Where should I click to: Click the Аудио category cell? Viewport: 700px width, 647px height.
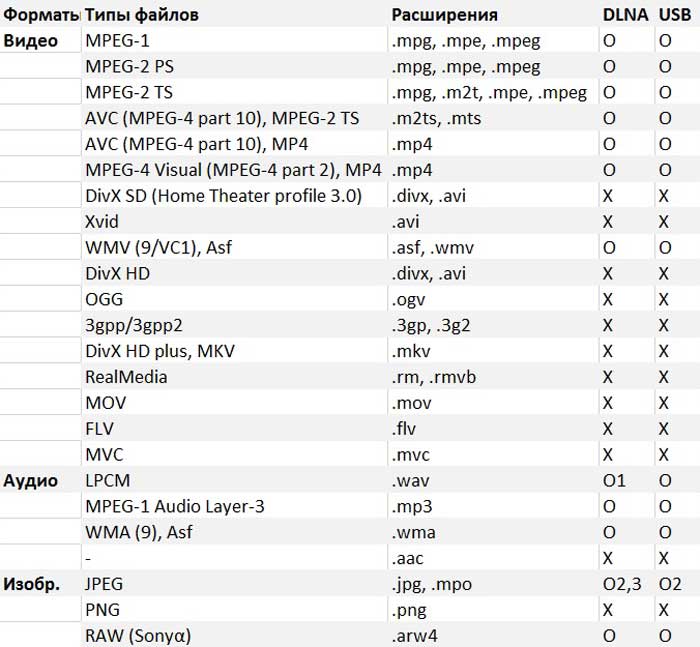pyautogui.click(x=40, y=480)
